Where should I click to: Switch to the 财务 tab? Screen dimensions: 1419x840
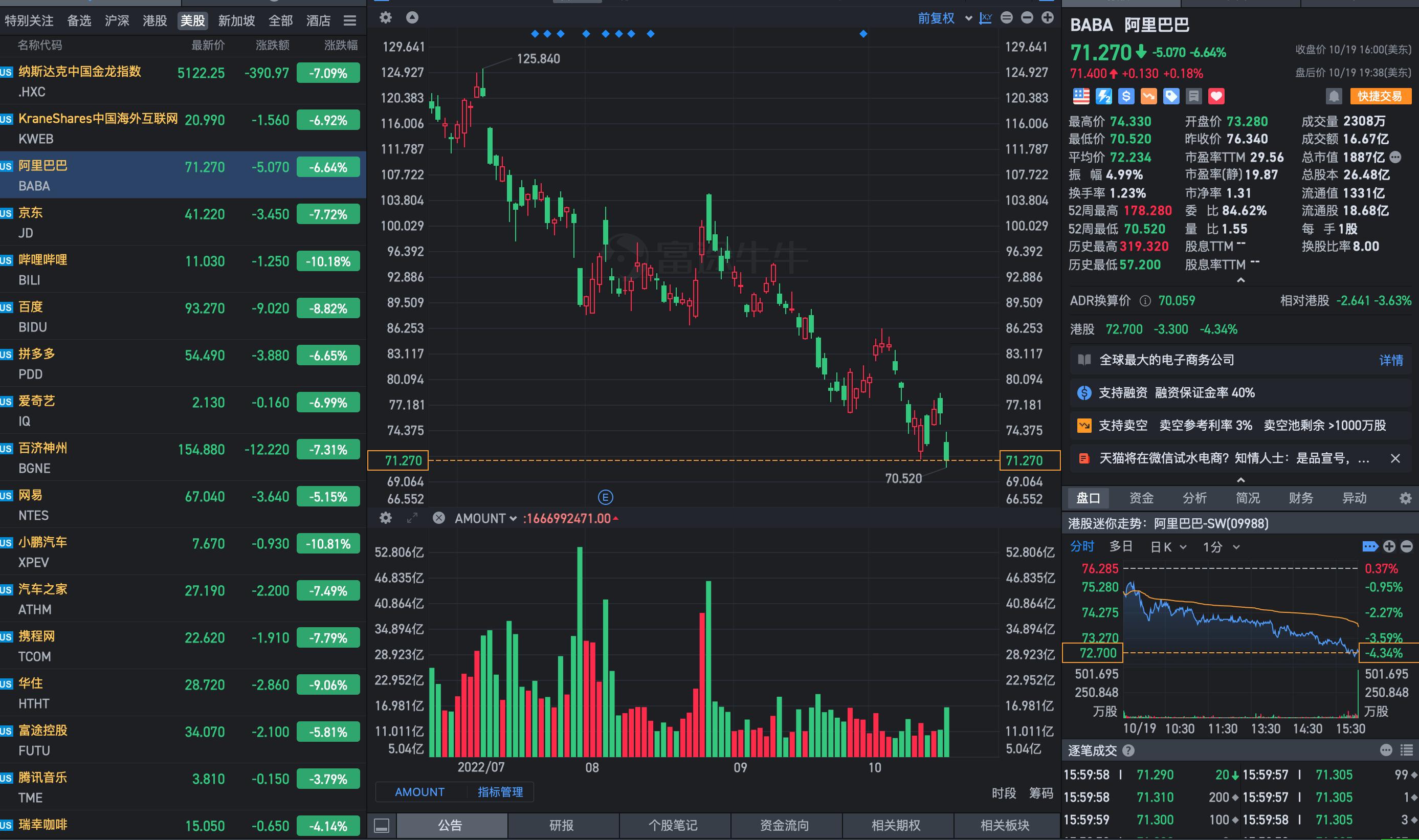pyautogui.click(x=1301, y=498)
